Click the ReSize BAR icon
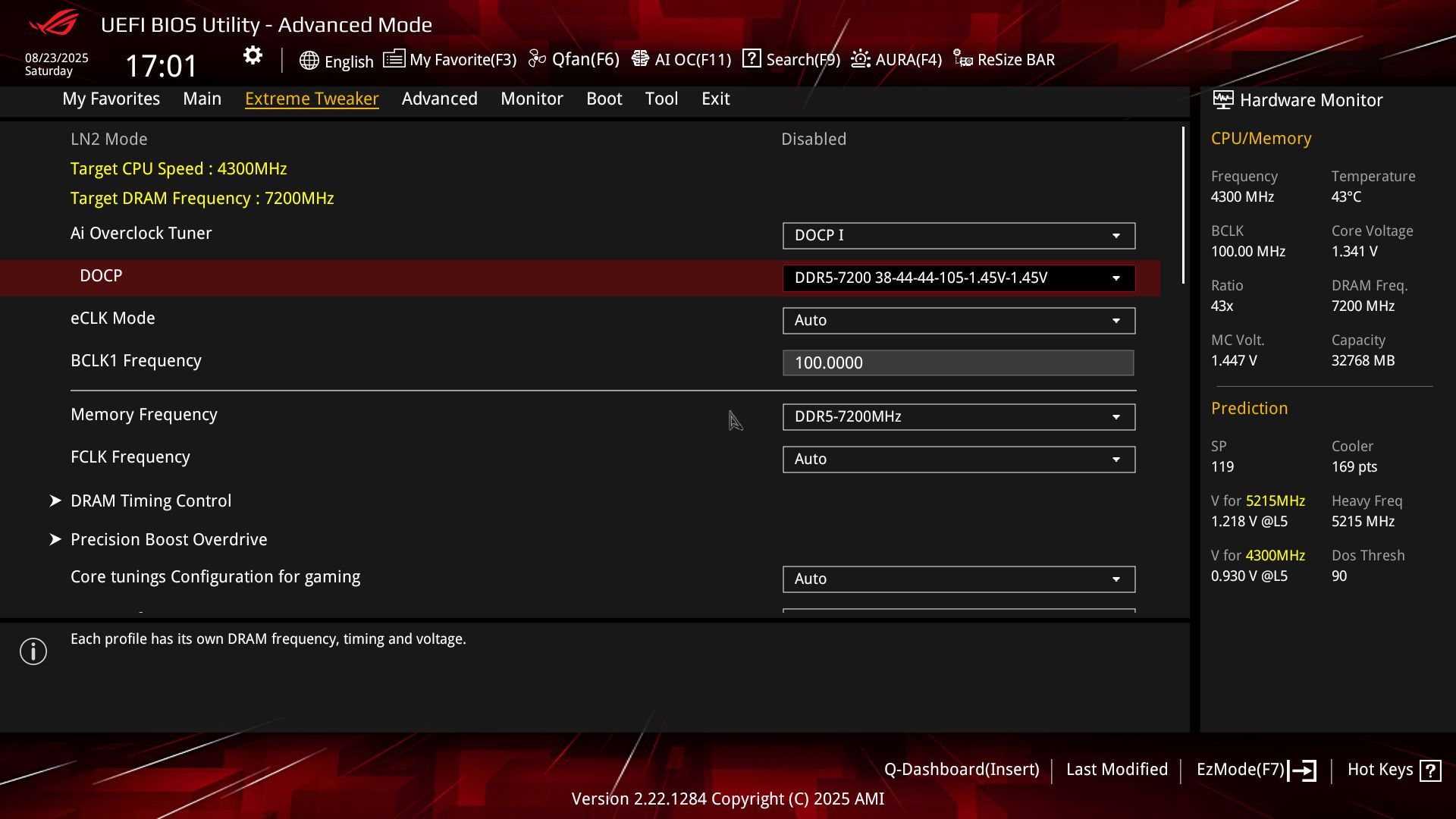 point(963,58)
